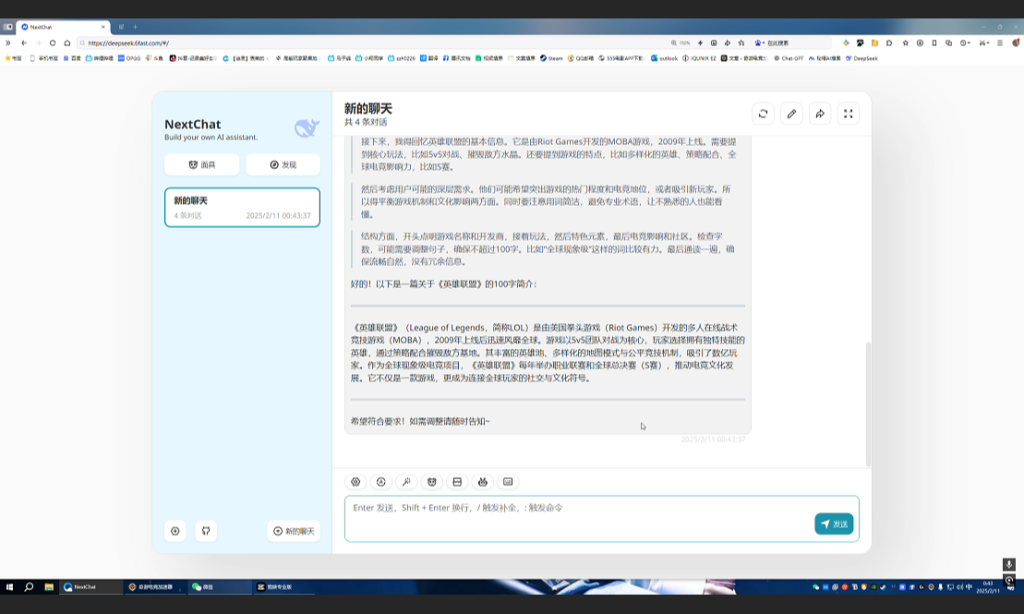Screen dimensions: 1024x614
Task: Click the keyboard shortcuts icon
Action: tap(508, 482)
